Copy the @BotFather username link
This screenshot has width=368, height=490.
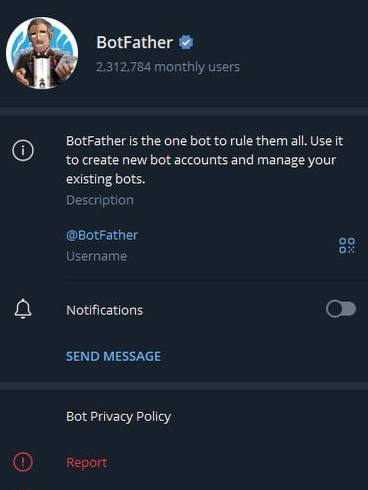point(102,235)
